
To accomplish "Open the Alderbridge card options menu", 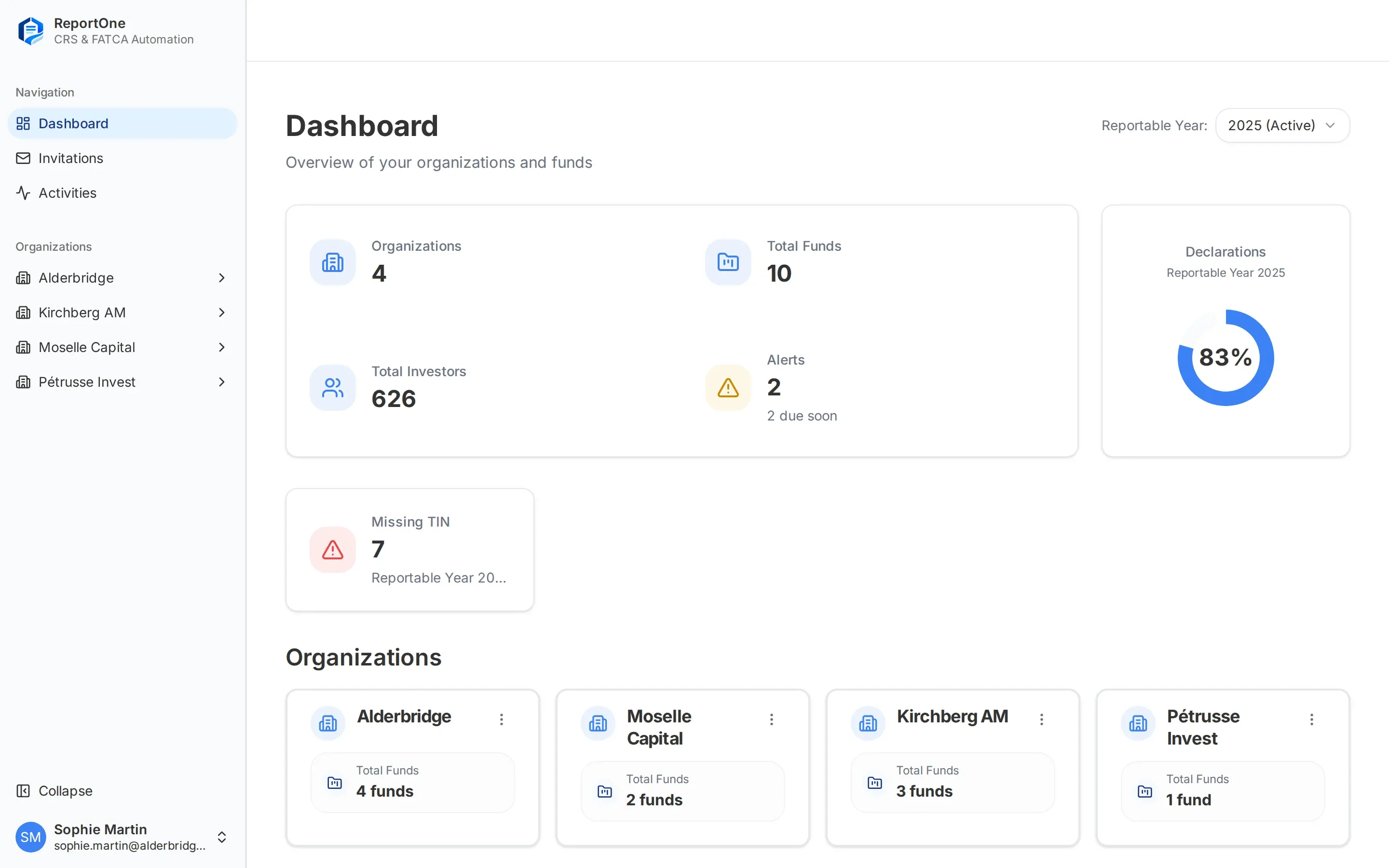I will tap(502, 719).
